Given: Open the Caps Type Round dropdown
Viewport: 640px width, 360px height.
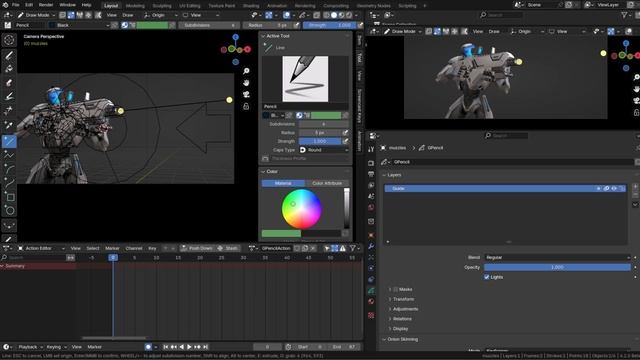Looking at the screenshot, I should [324, 150].
